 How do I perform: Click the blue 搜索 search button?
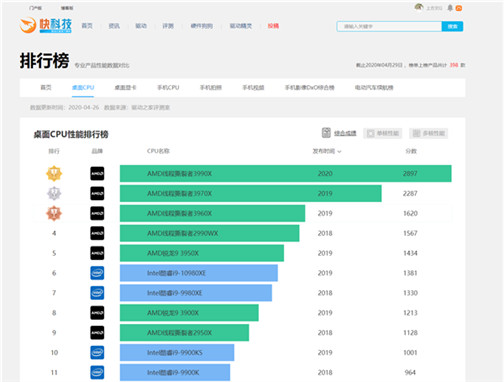click(452, 26)
